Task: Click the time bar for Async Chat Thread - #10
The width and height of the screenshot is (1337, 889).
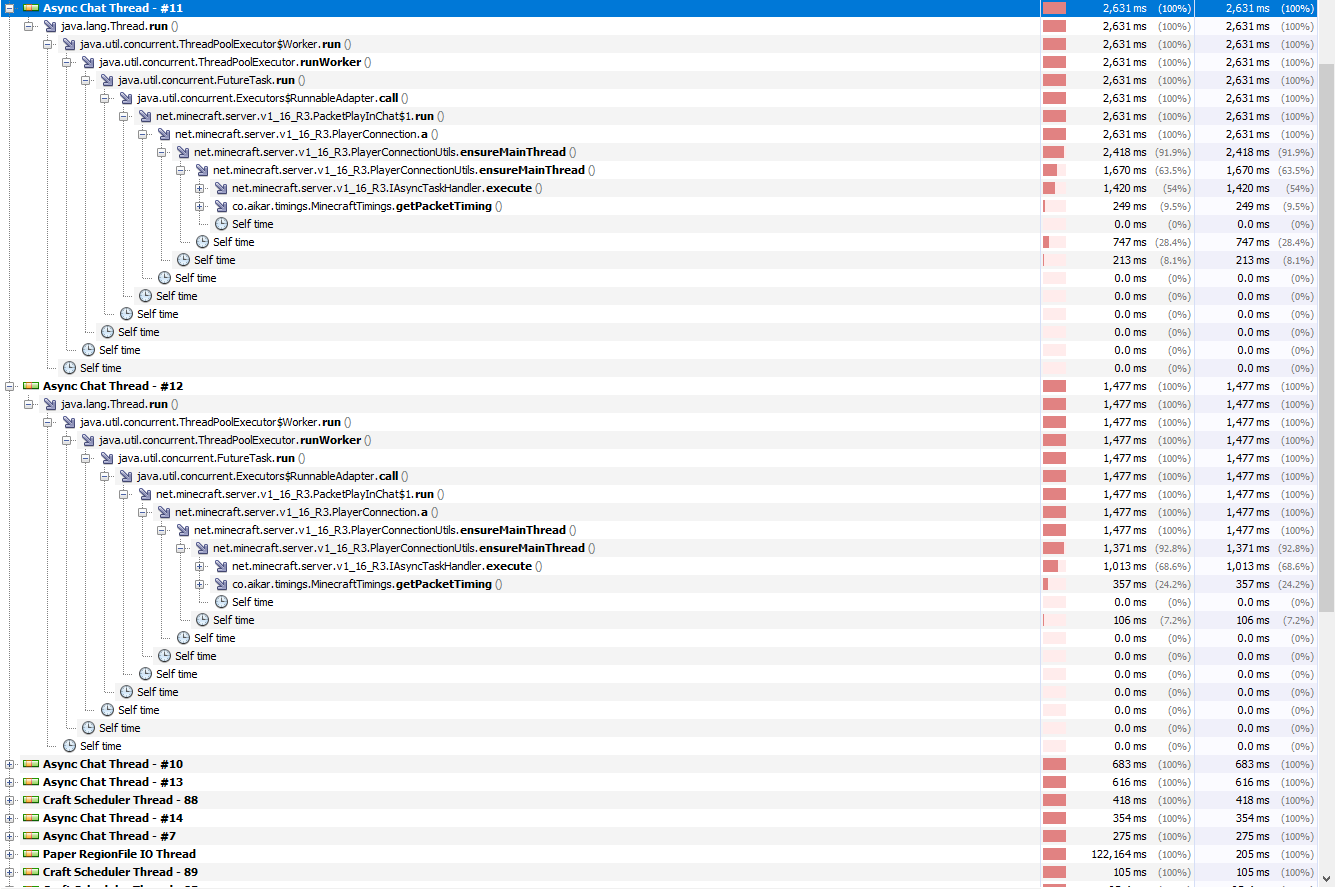Action: 1054,764
